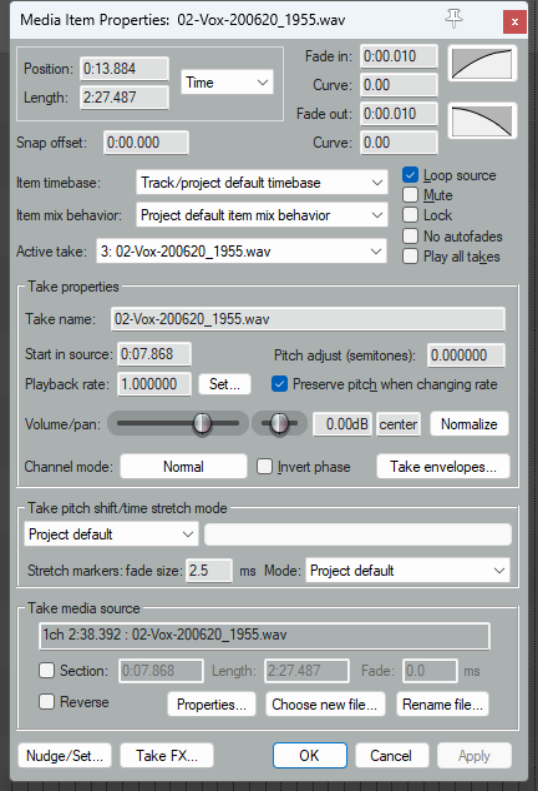The height and width of the screenshot is (791, 538).
Task: Close the Media Item Properties dialog
Action: click(515, 22)
